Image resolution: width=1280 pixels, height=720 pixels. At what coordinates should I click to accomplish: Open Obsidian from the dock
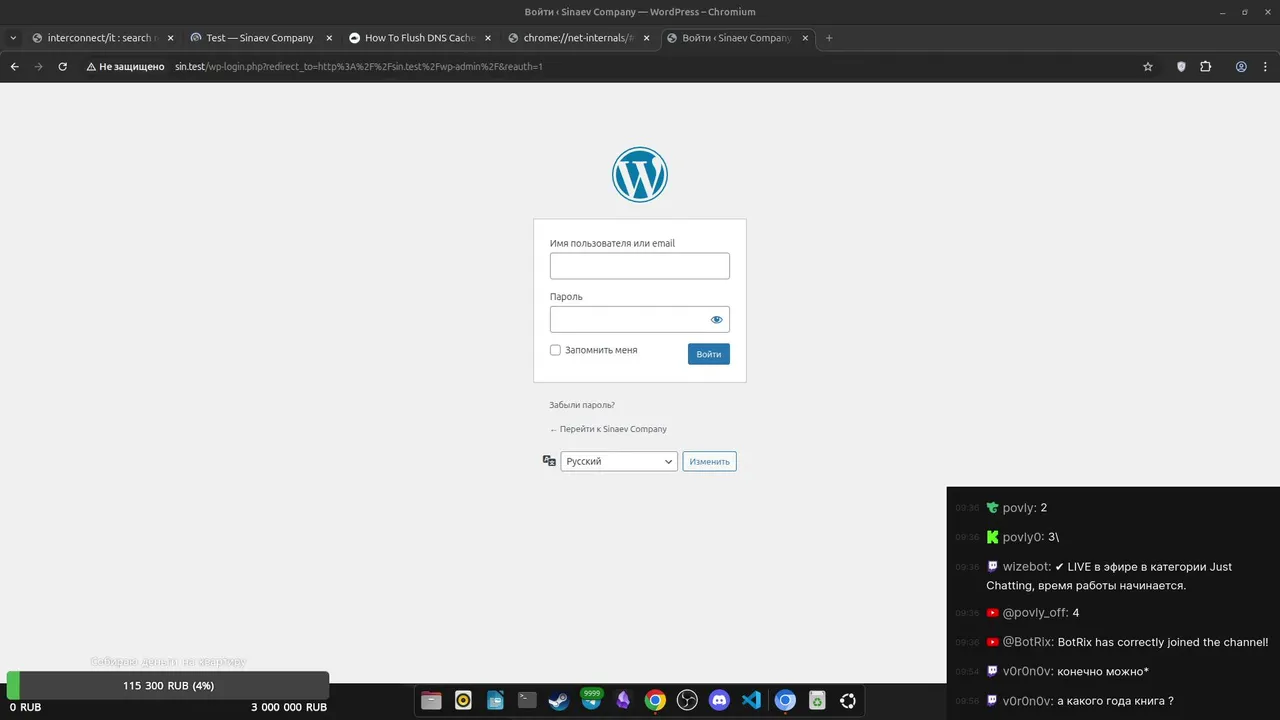[x=623, y=701]
